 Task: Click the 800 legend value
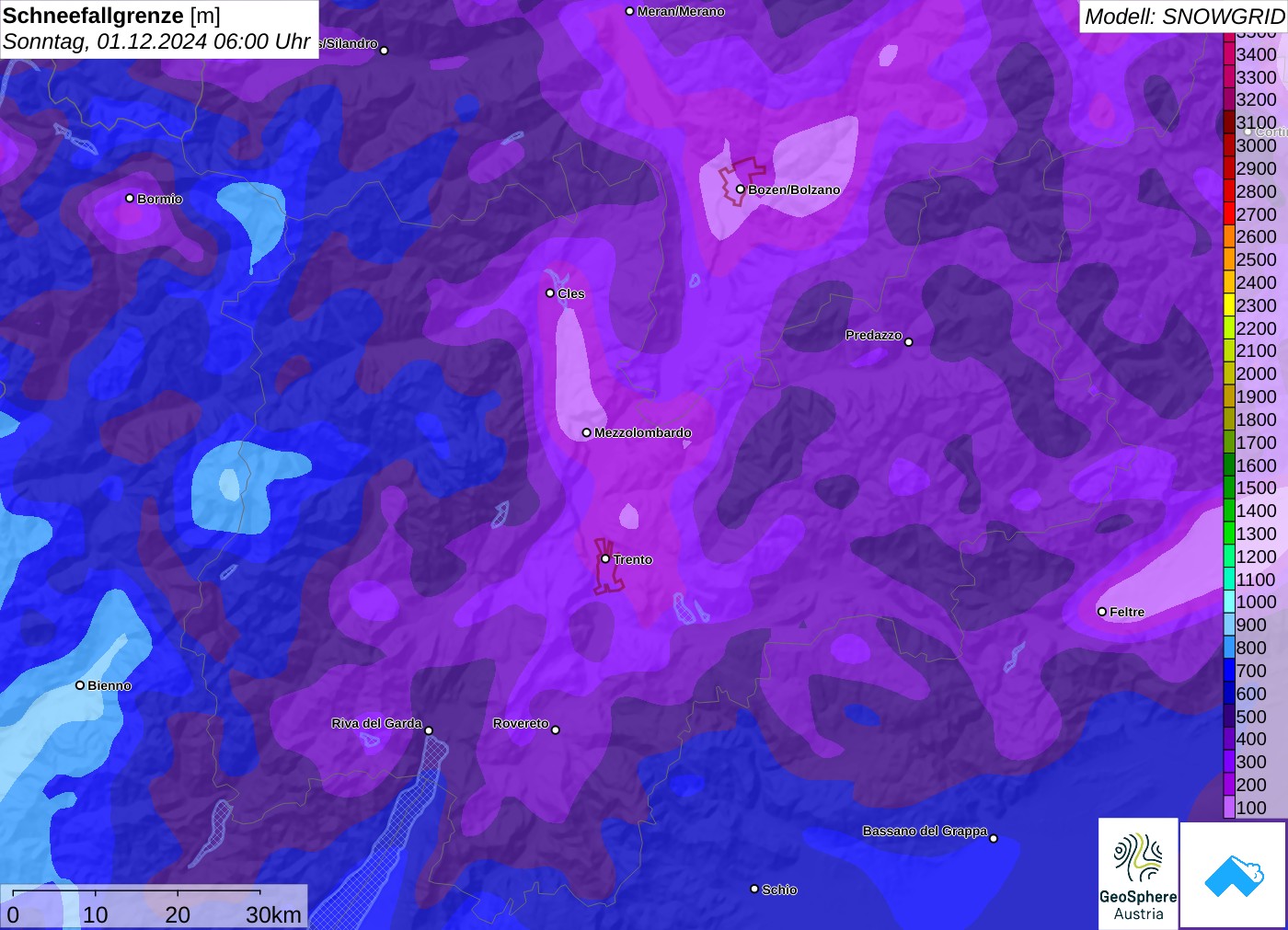pos(1251,648)
